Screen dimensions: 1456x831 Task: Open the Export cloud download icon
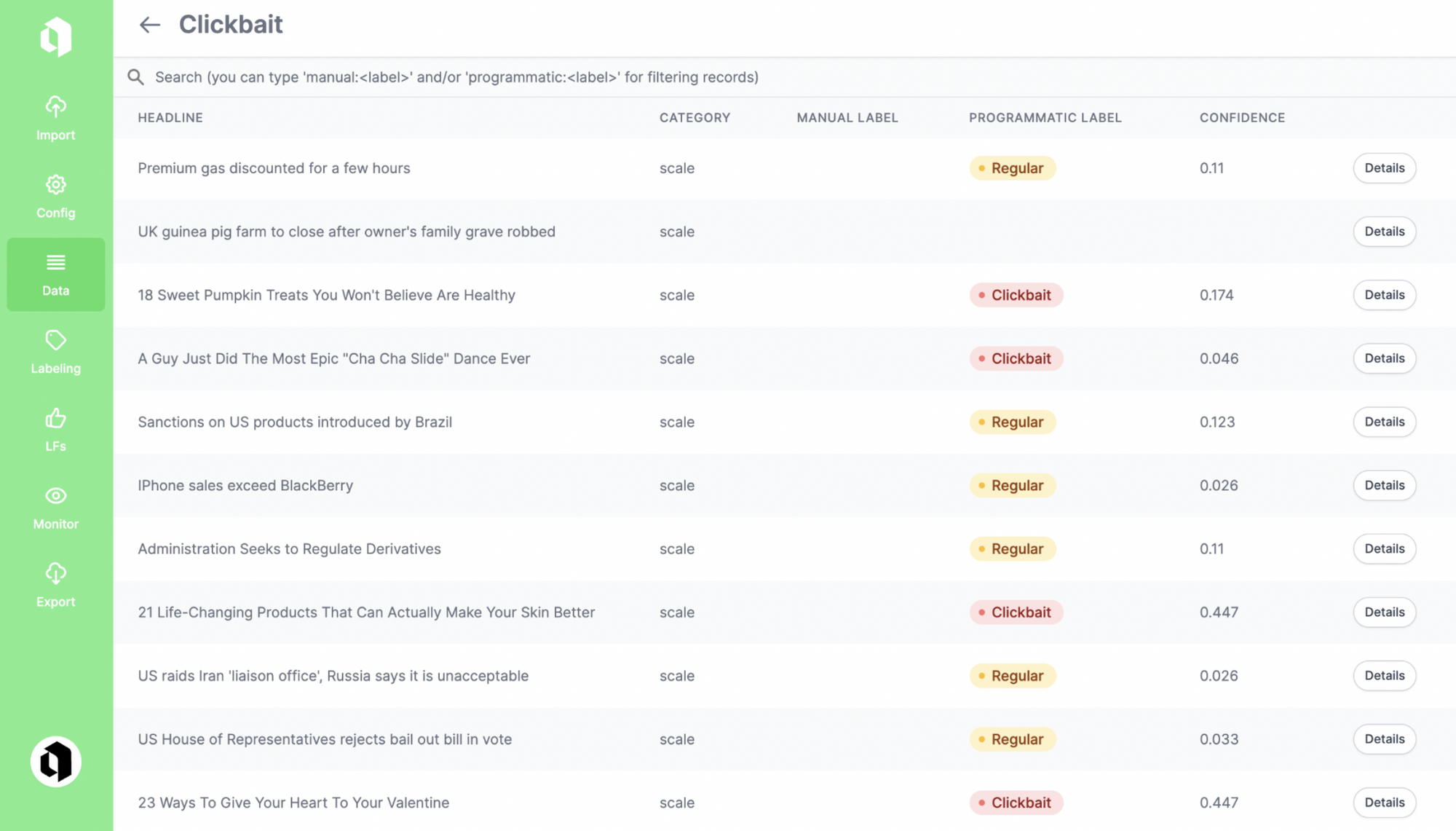(x=56, y=574)
